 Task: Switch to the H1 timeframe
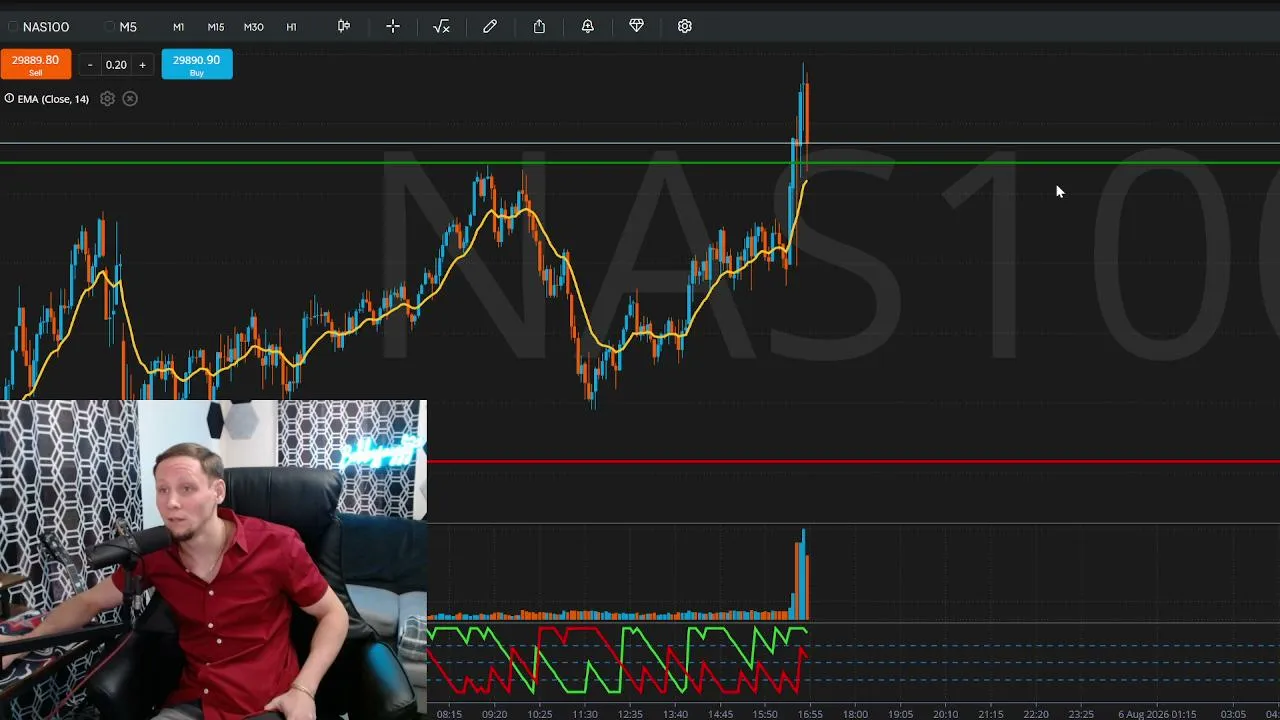(291, 27)
